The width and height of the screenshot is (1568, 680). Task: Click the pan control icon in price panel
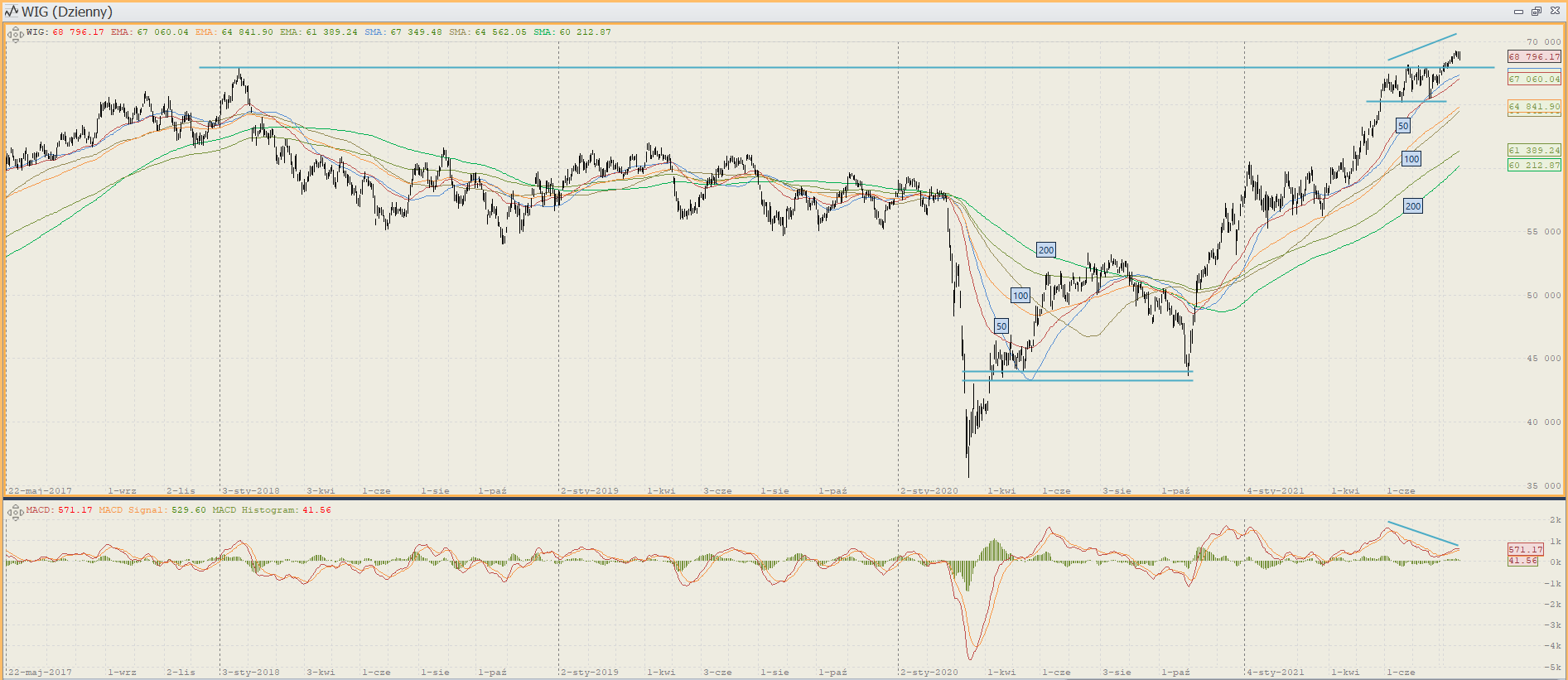click(14, 35)
